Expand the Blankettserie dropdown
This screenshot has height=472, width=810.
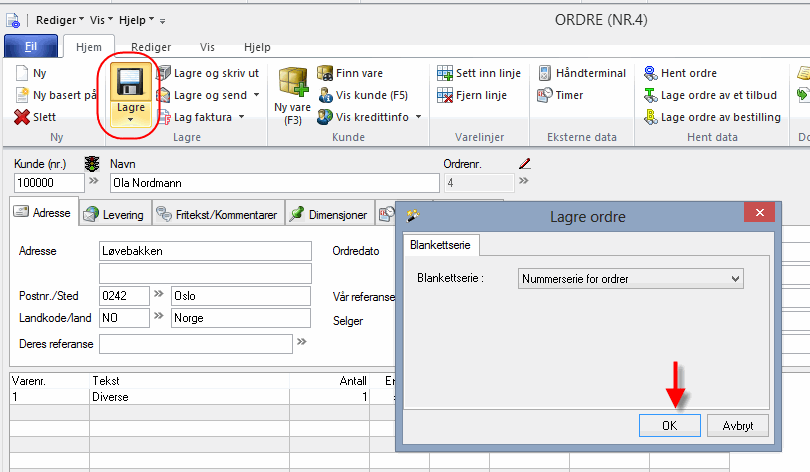(736, 279)
